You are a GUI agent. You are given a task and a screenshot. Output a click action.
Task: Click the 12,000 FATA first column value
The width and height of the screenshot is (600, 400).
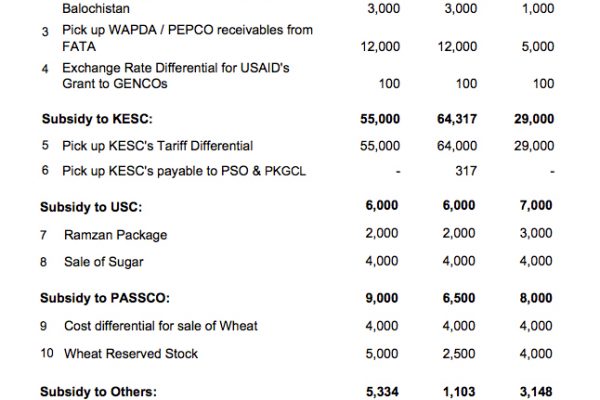380,46
